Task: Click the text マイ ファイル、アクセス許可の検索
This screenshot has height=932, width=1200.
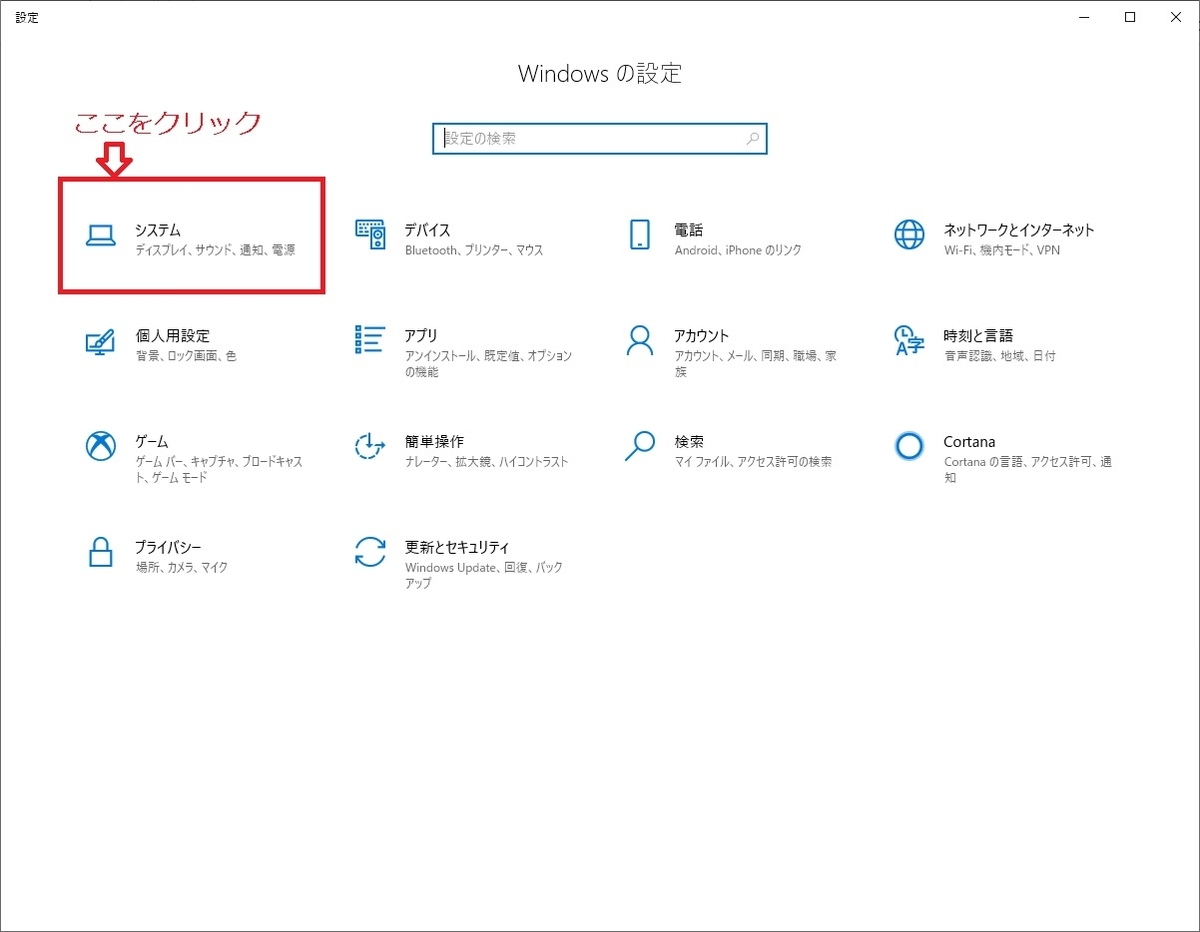Action: point(753,462)
